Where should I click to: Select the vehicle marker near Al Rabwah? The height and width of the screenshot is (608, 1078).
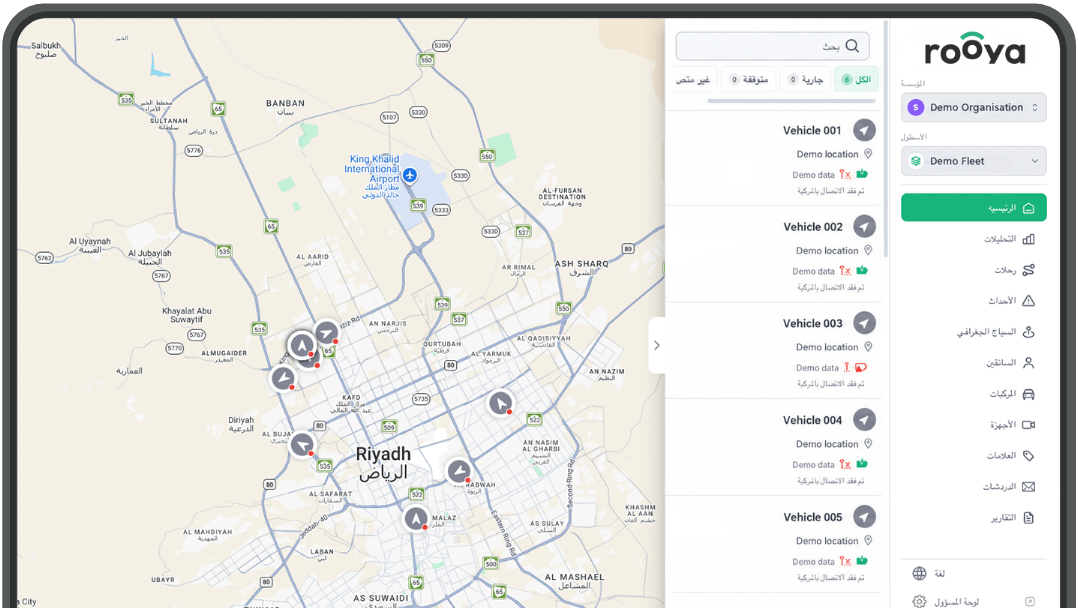coord(459,471)
